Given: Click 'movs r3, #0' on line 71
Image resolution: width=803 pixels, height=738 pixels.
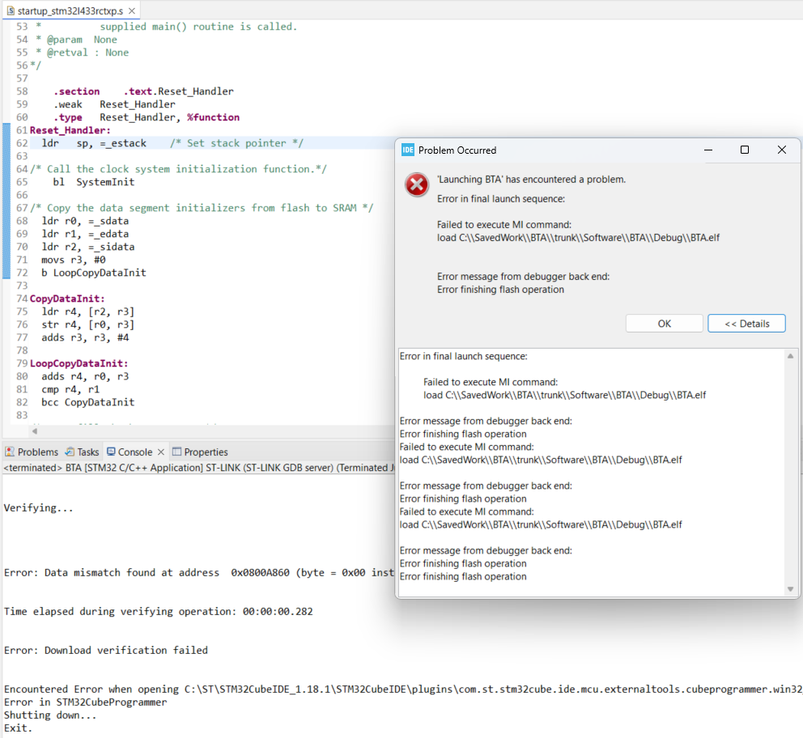Looking at the screenshot, I should (x=74, y=260).
